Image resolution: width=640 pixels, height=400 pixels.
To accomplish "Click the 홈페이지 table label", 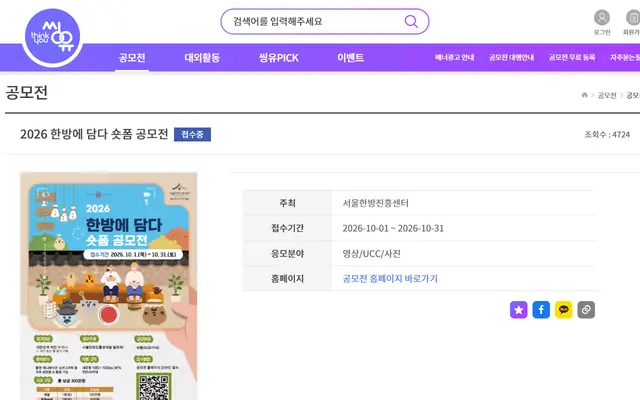I will (287, 279).
